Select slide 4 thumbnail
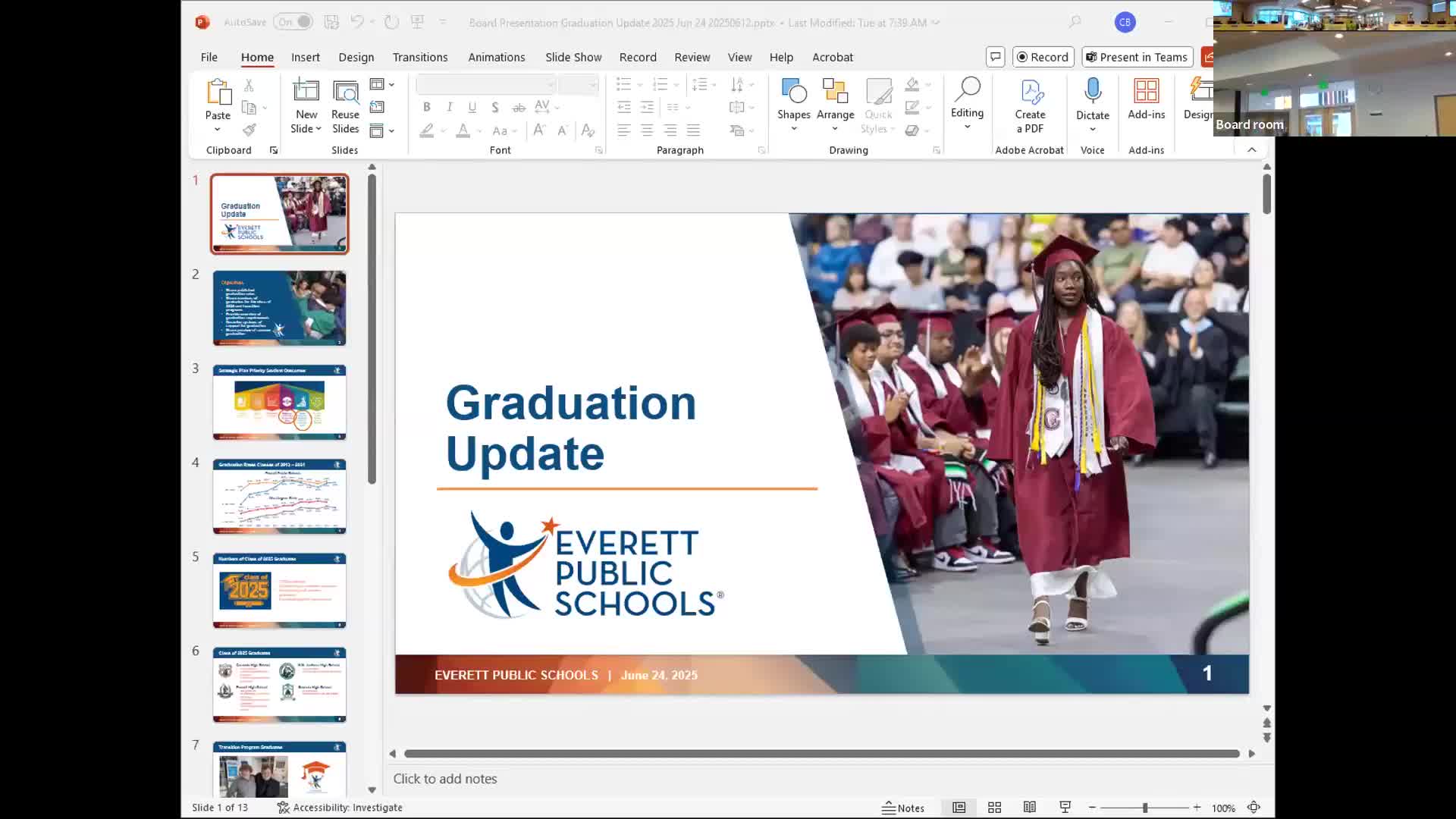The height and width of the screenshot is (819, 1456). (279, 496)
